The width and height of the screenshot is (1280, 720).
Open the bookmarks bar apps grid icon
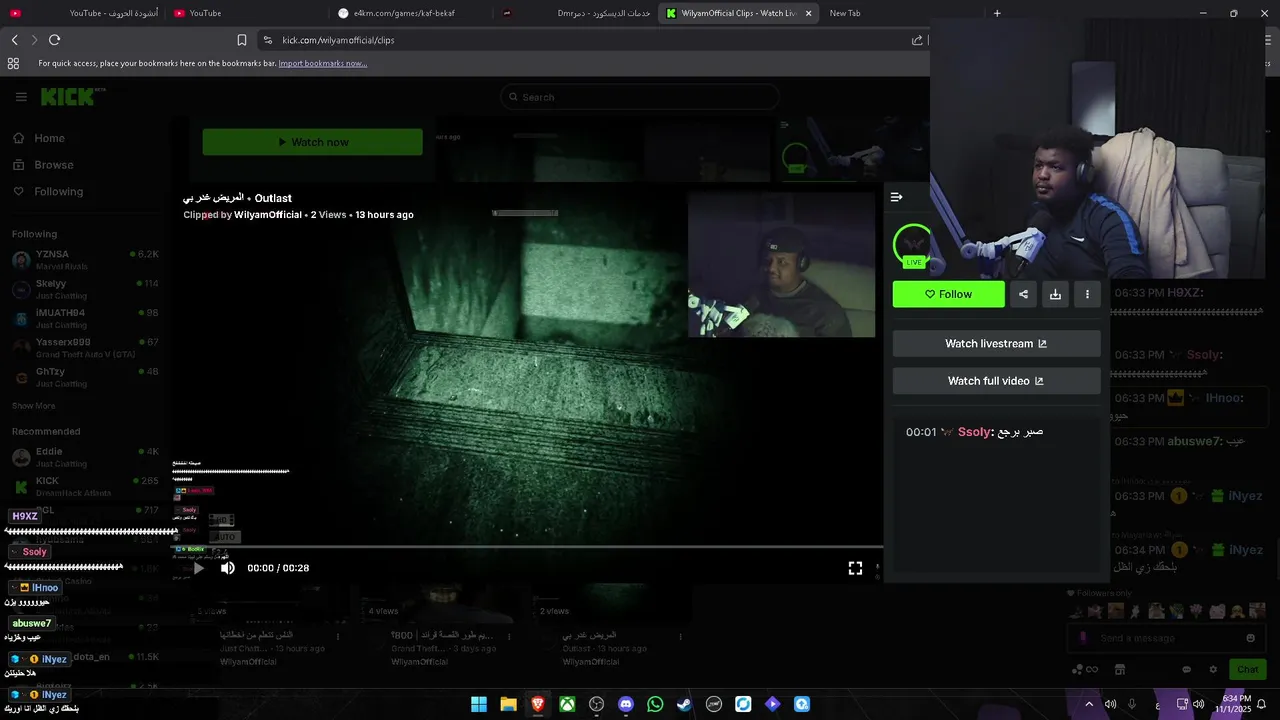pos(13,63)
